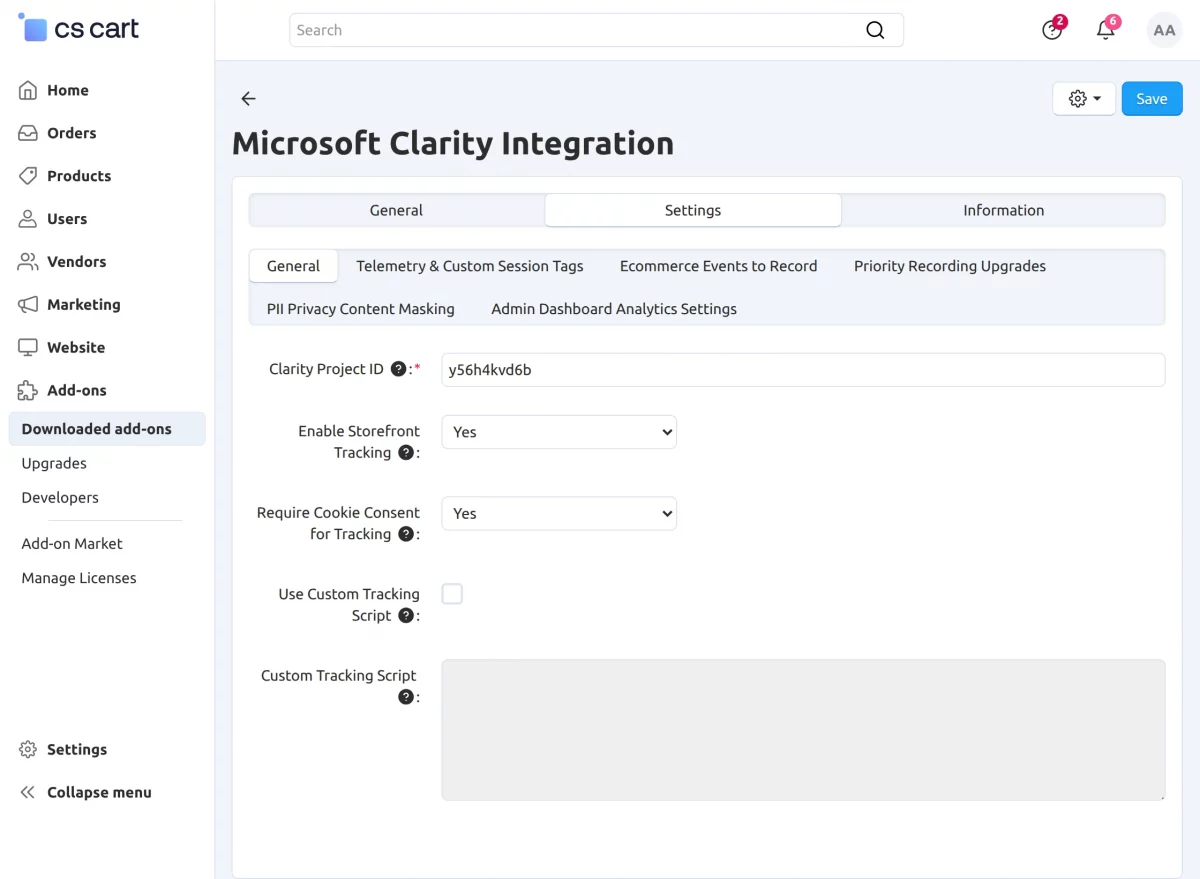Viewport: 1200px width, 879px height.
Task: Click the Vendors people icon
Action: (x=28, y=262)
